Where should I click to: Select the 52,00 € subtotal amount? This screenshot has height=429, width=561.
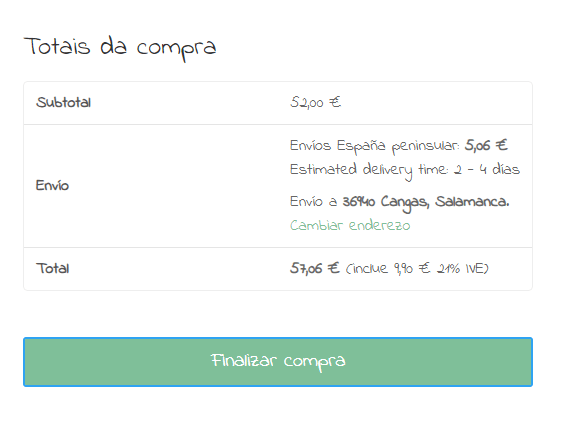click(x=315, y=103)
